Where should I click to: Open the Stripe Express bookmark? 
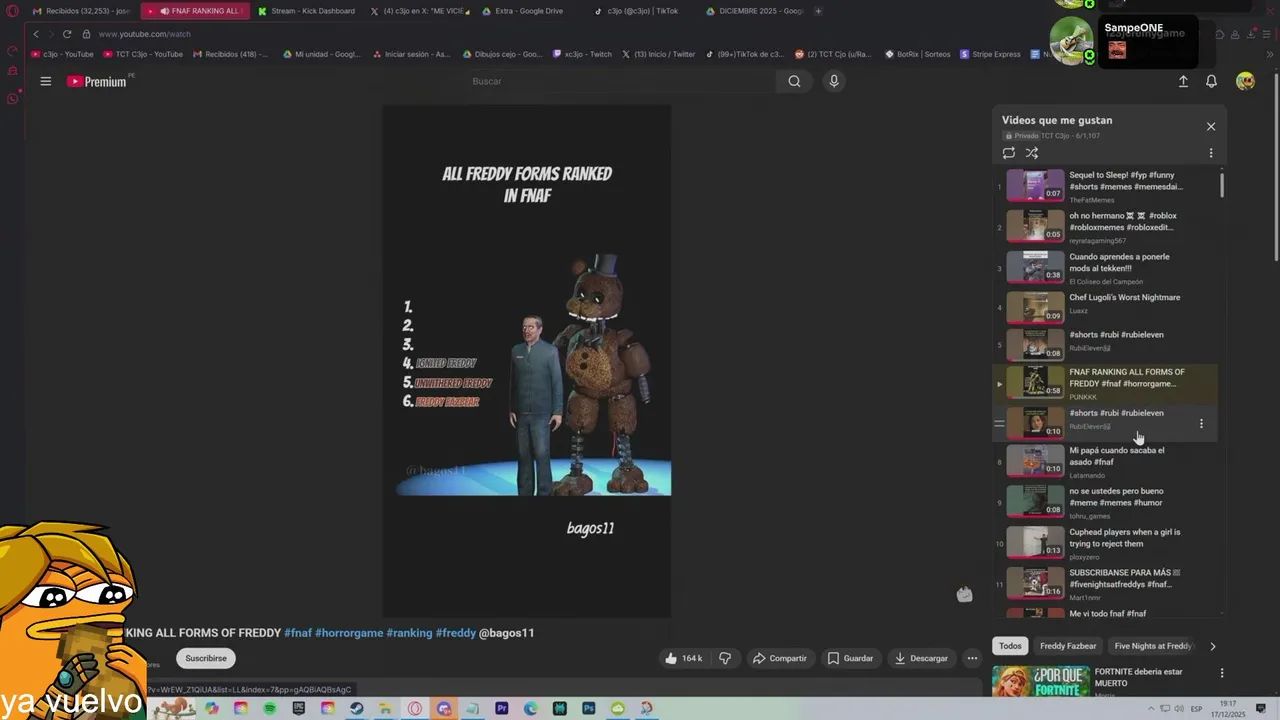coord(990,54)
